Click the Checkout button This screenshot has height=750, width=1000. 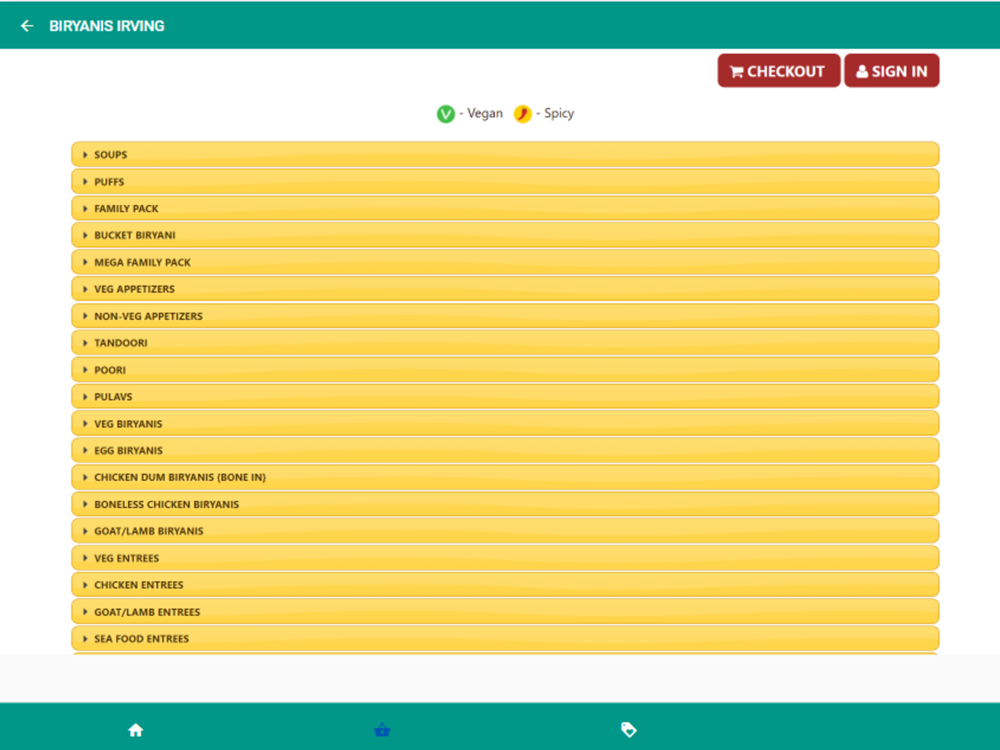tap(778, 71)
